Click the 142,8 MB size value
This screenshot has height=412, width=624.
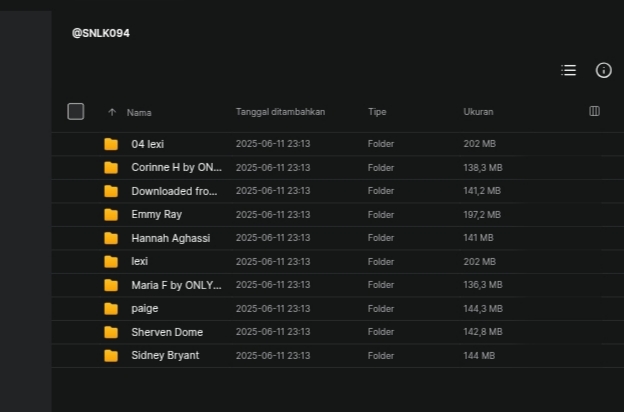point(483,332)
